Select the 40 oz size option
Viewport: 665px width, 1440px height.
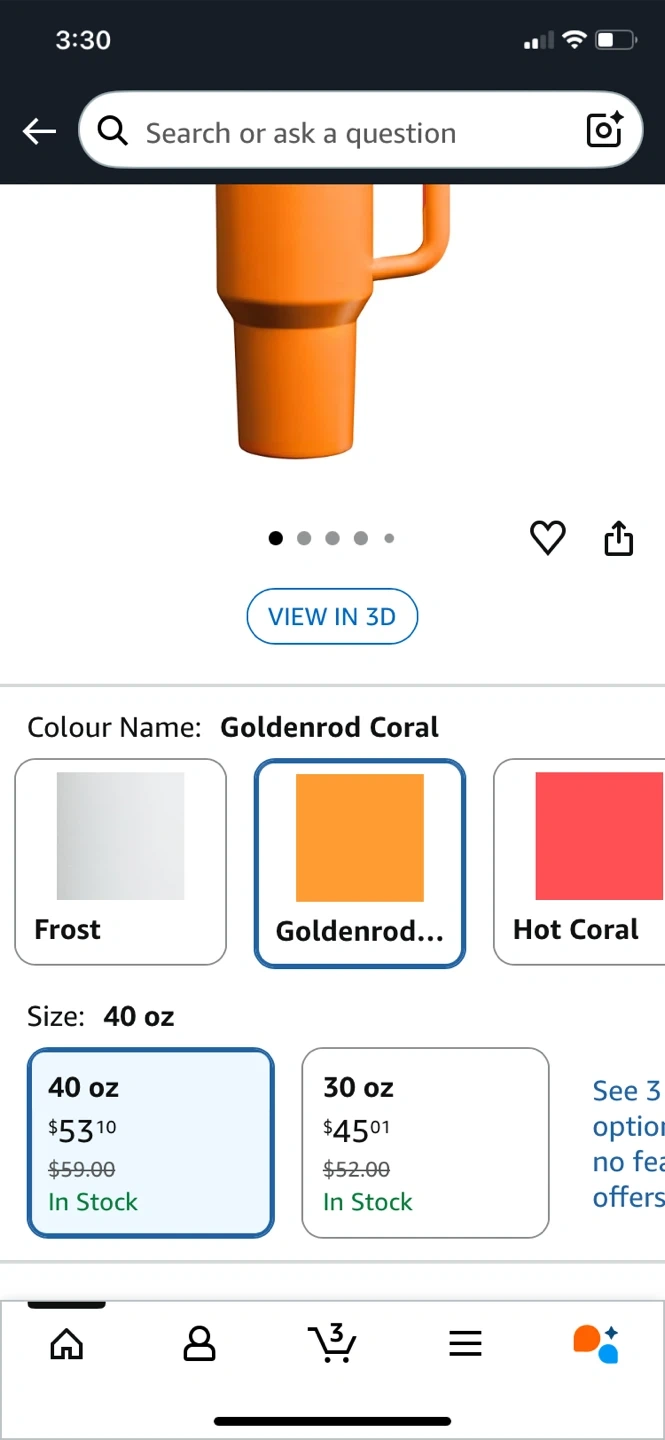(150, 1142)
